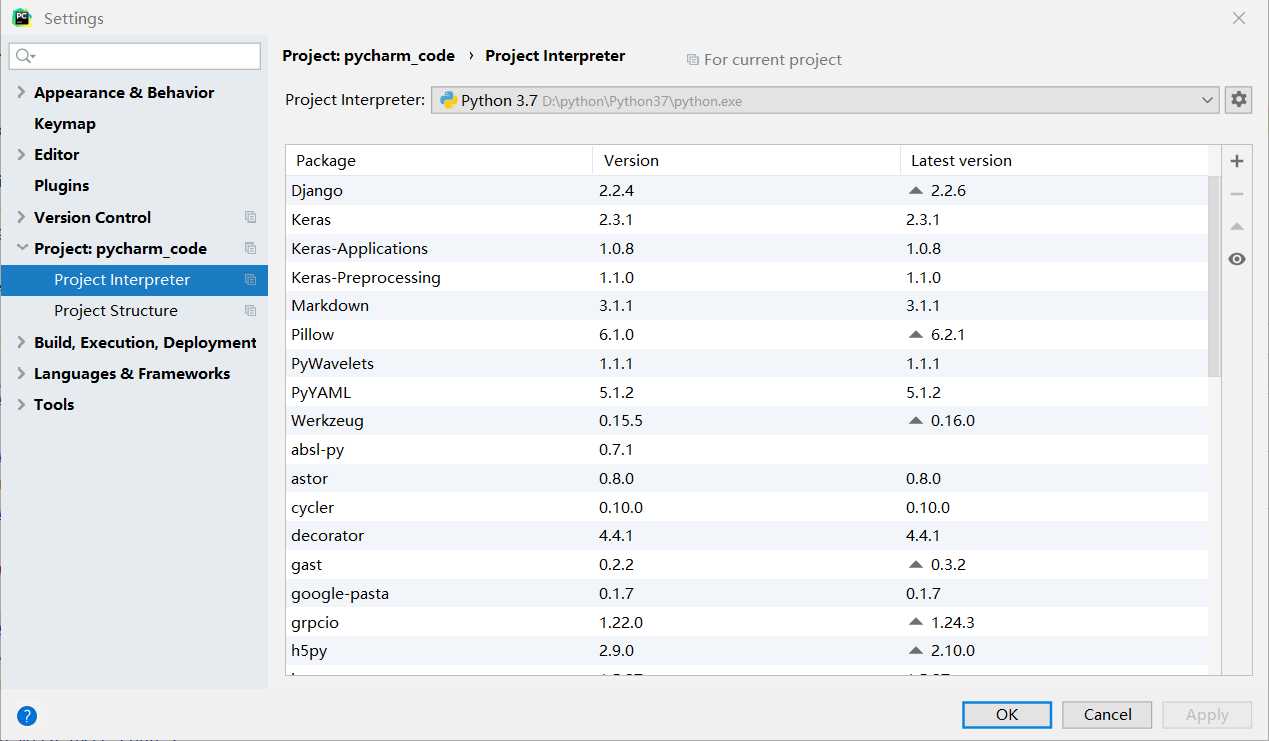The image size is (1269, 741).
Task: Open interpreter settings gear icon
Action: (x=1239, y=99)
